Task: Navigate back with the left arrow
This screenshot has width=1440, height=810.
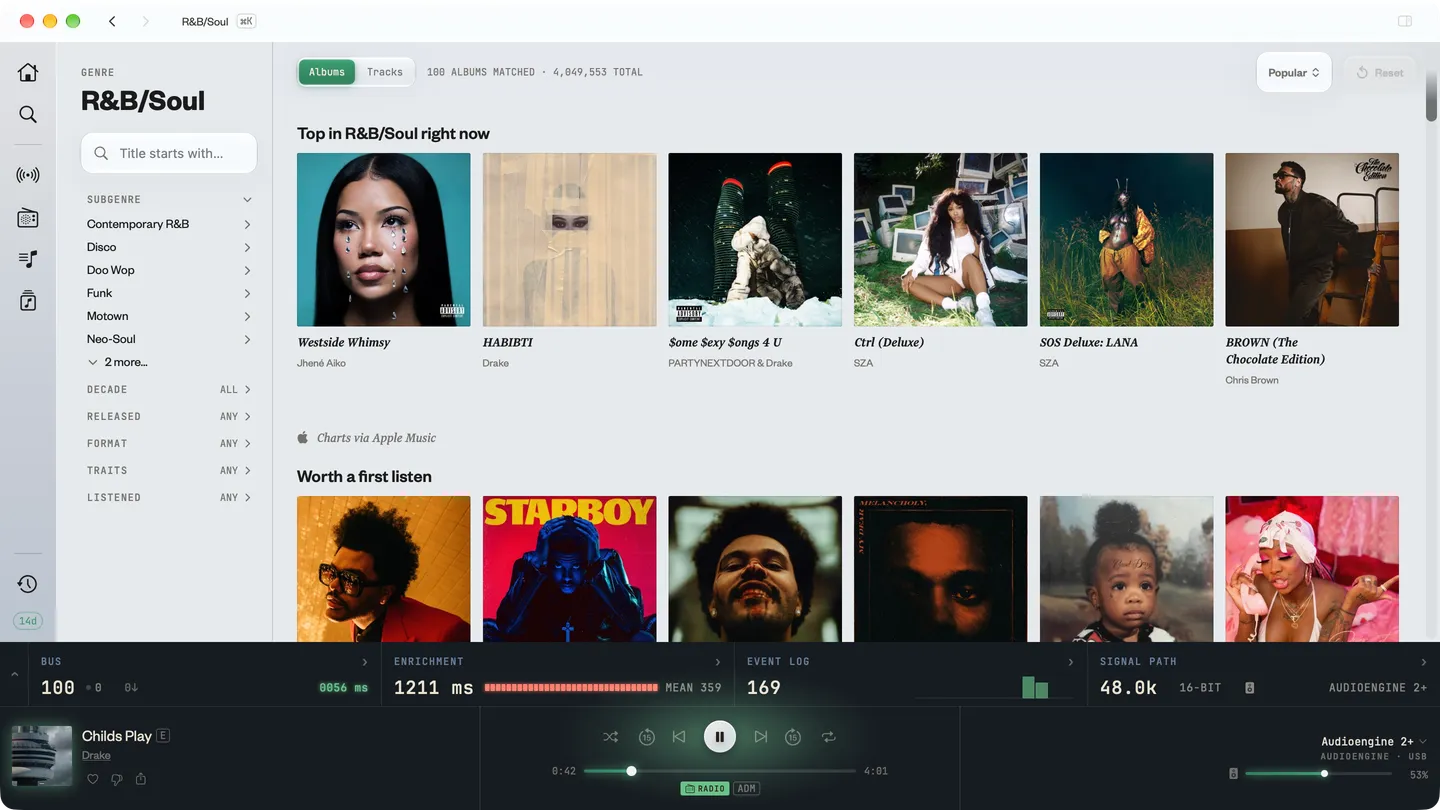Action: click(x=112, y=21)
